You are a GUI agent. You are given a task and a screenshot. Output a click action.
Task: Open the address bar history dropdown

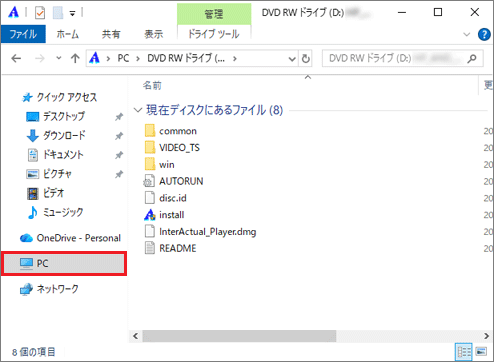click(x=292, y=59)
